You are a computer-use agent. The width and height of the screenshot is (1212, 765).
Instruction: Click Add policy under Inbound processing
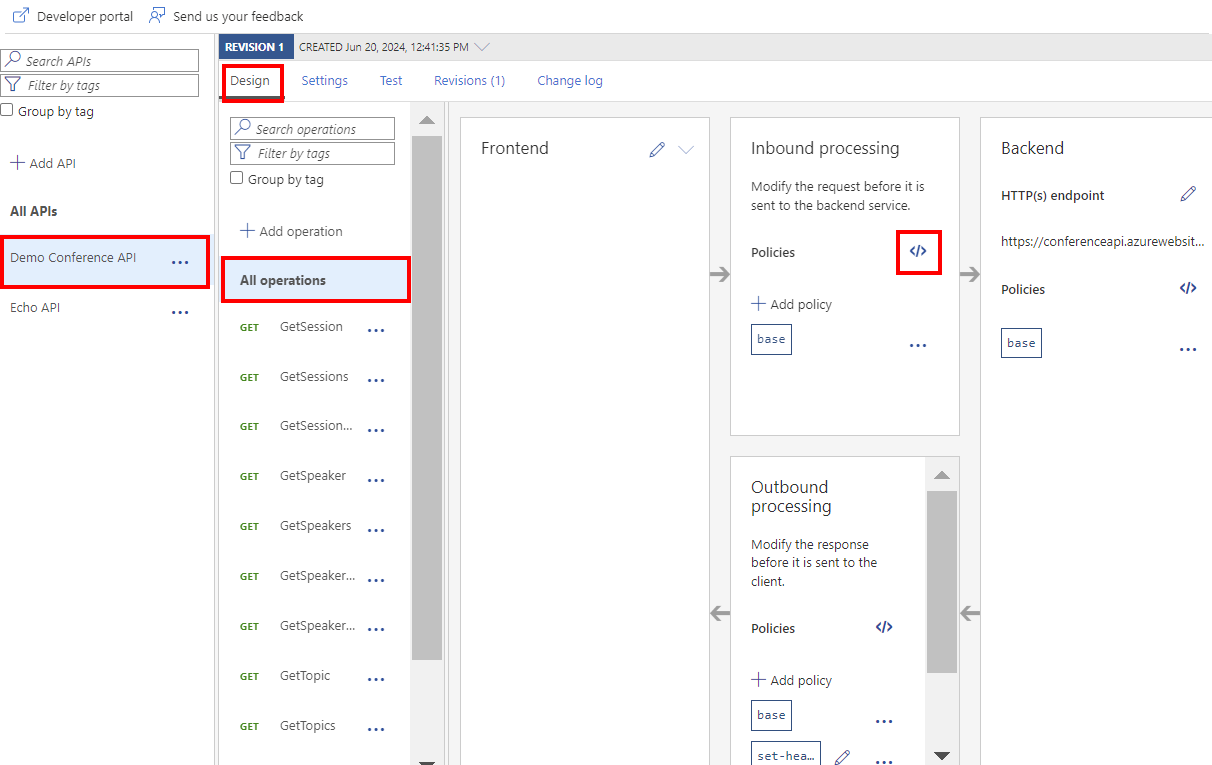coord(791,304)
